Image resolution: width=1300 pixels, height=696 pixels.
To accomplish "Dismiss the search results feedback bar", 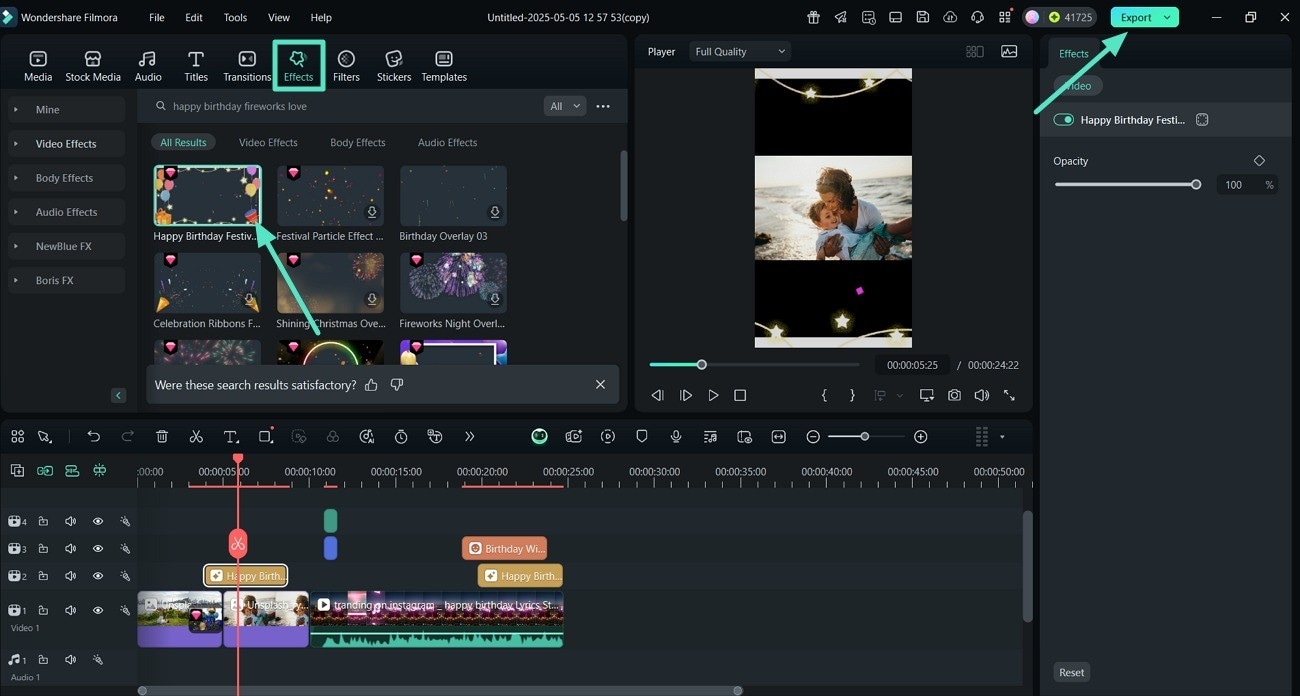I will point(600,384).
